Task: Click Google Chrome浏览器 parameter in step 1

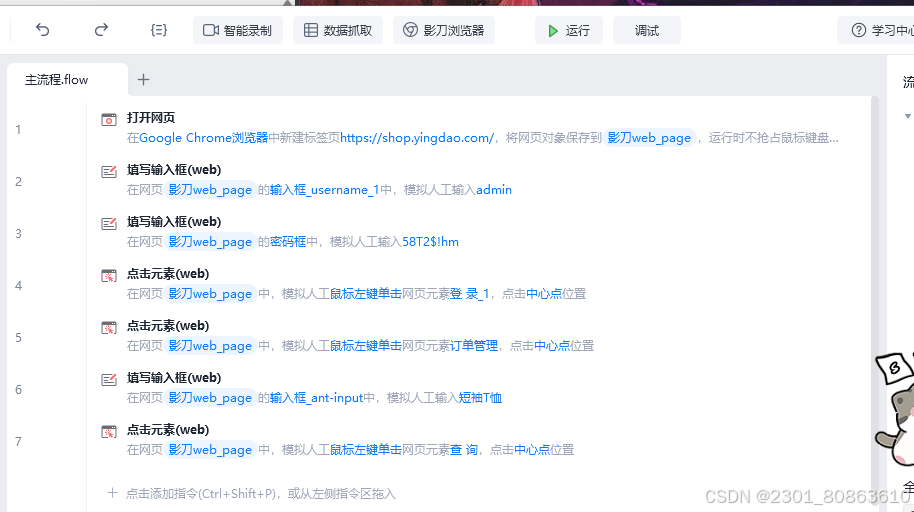Action: (203, 138)
